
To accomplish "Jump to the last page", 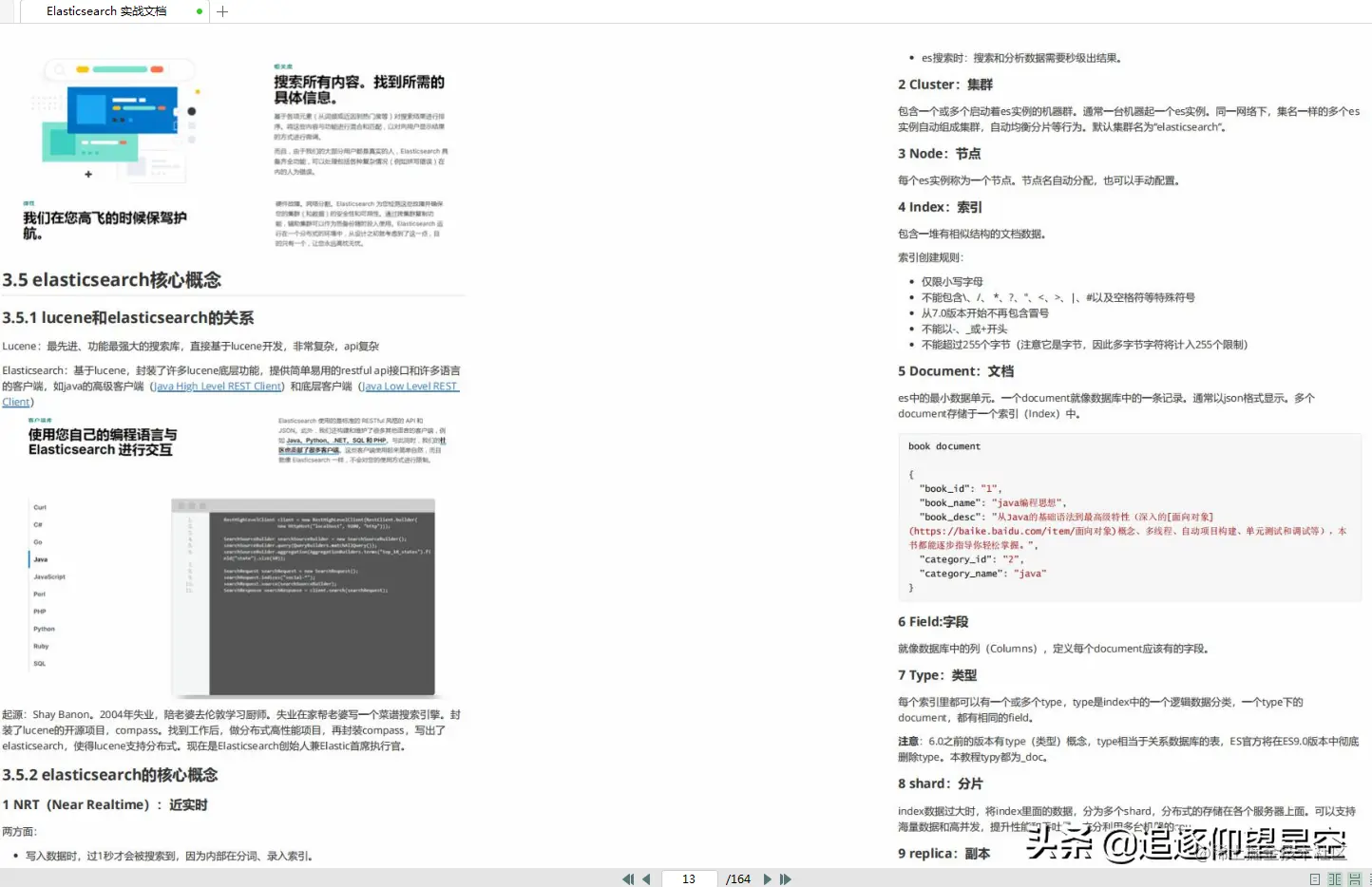I will [x=786, y=878].
